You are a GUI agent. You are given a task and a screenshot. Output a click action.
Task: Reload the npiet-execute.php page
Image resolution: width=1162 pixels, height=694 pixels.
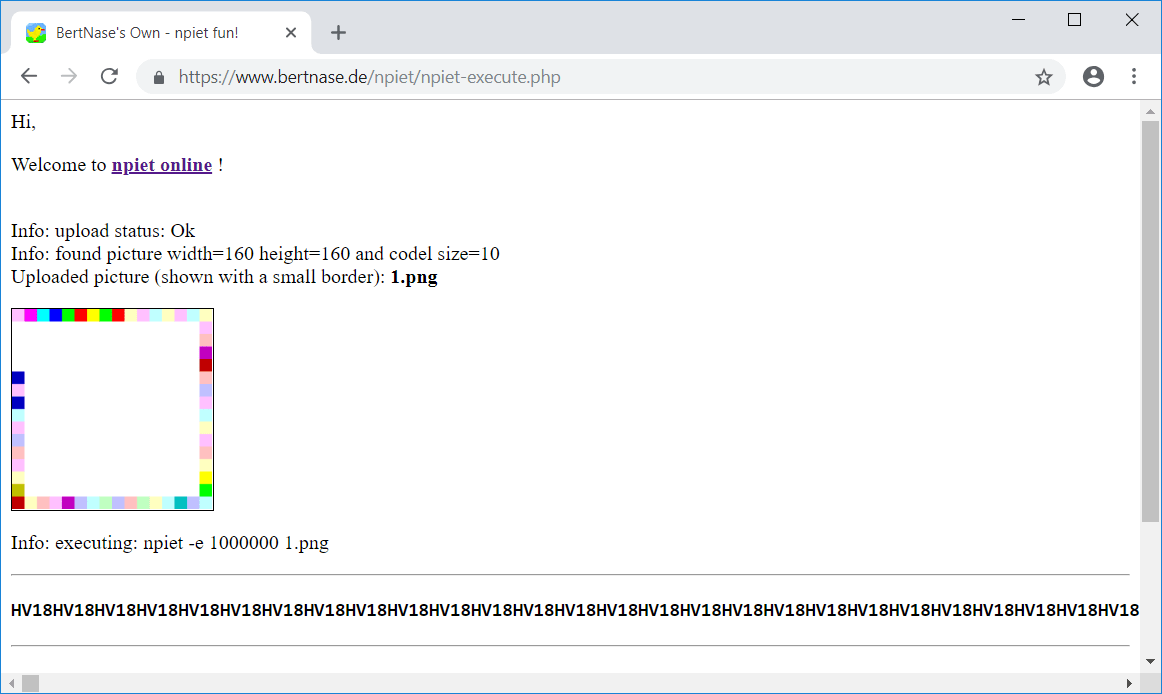click(109, 76)
